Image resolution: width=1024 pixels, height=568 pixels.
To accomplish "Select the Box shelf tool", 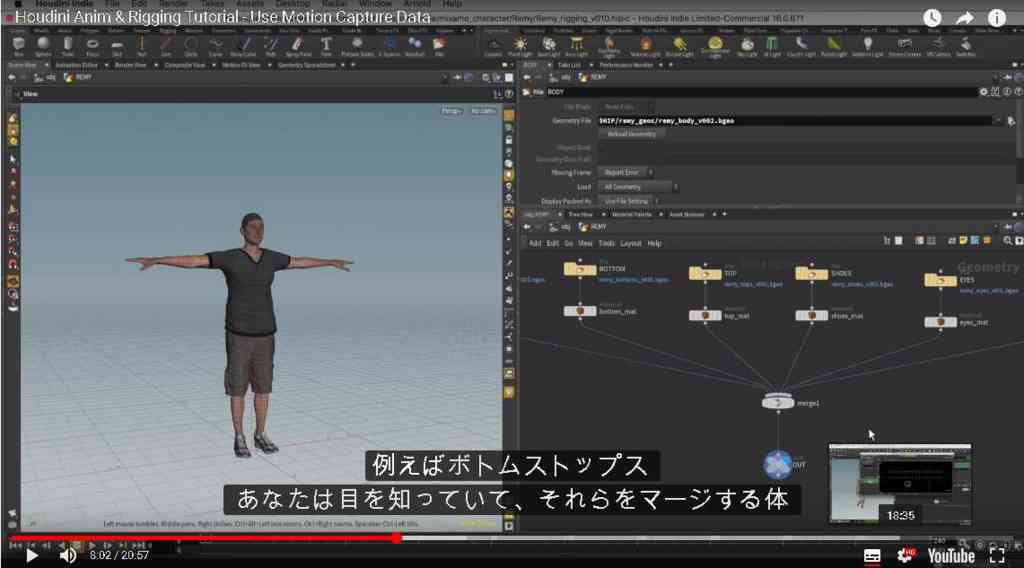I will point(18,45).
